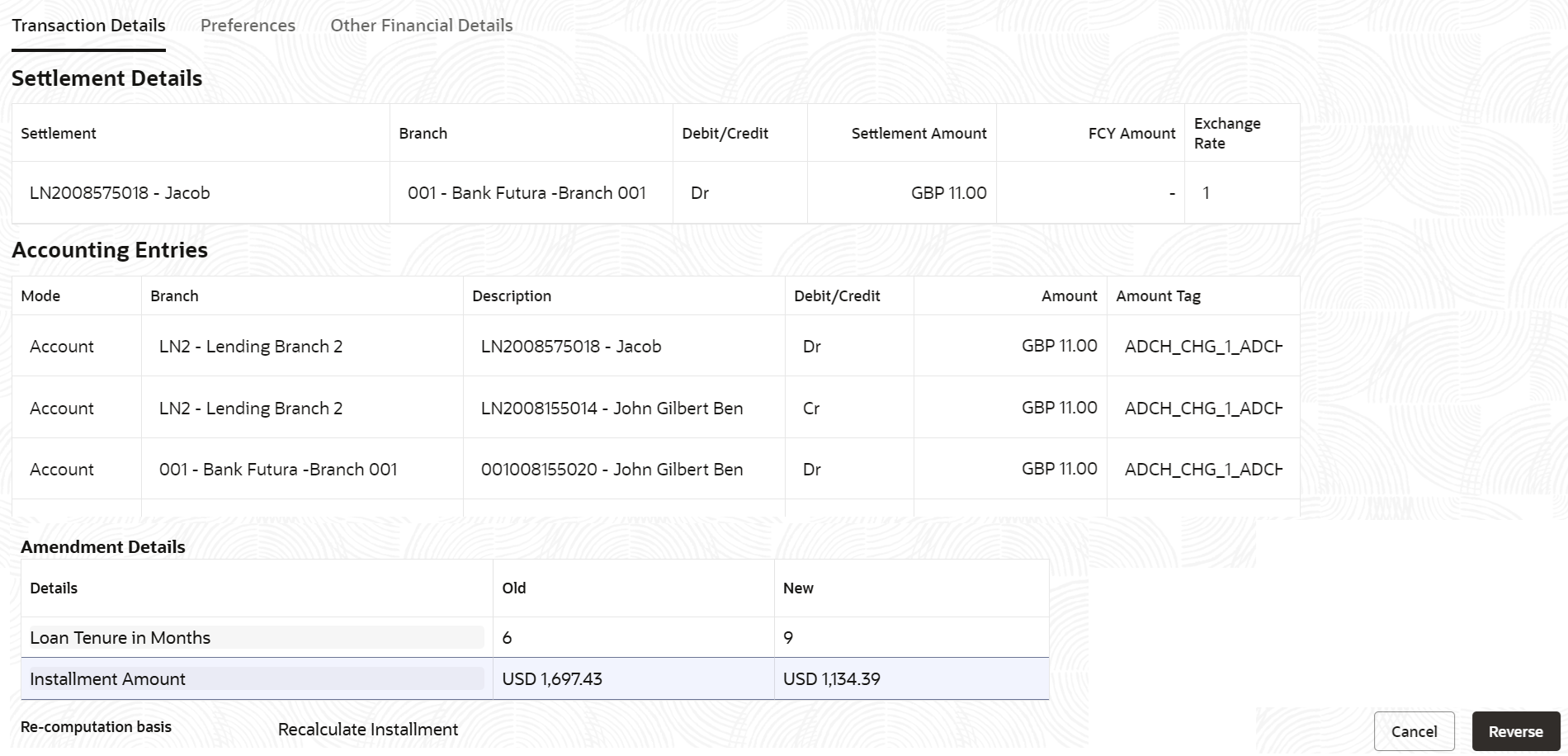1568x756 pixels.
Task: Click Amount GBP 11.00 in 001008155020 row
Action: pos(1059,469)
